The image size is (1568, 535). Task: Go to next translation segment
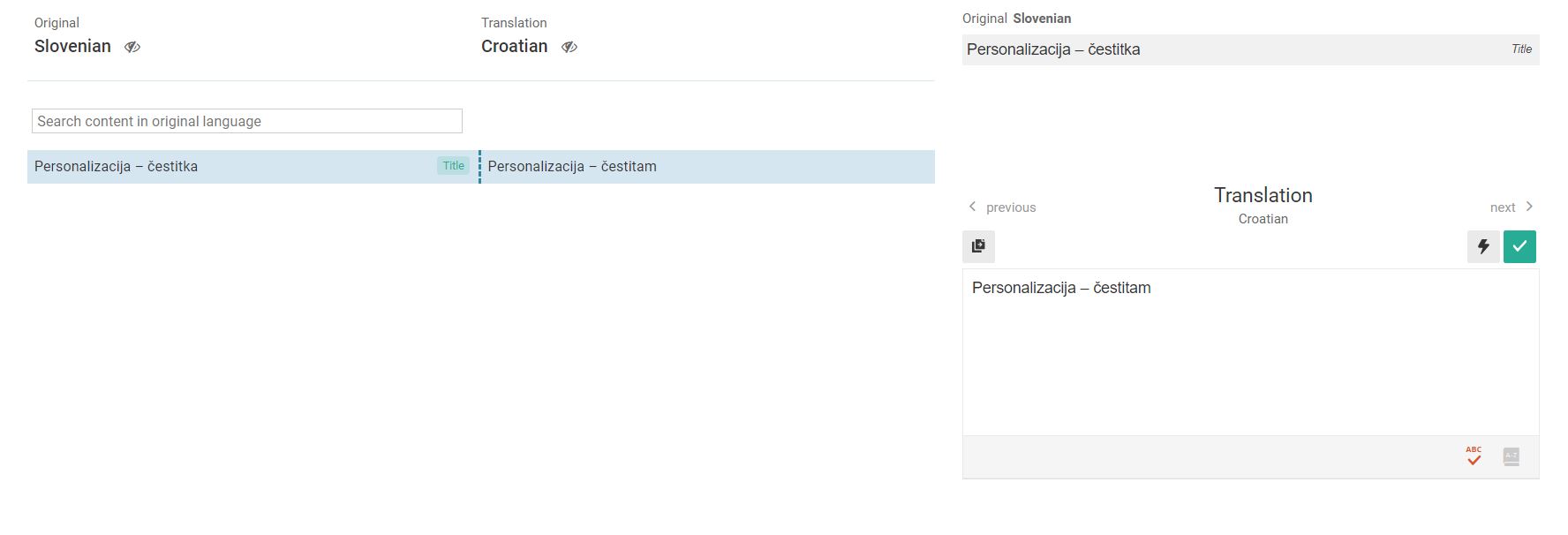coord(1503,207)
